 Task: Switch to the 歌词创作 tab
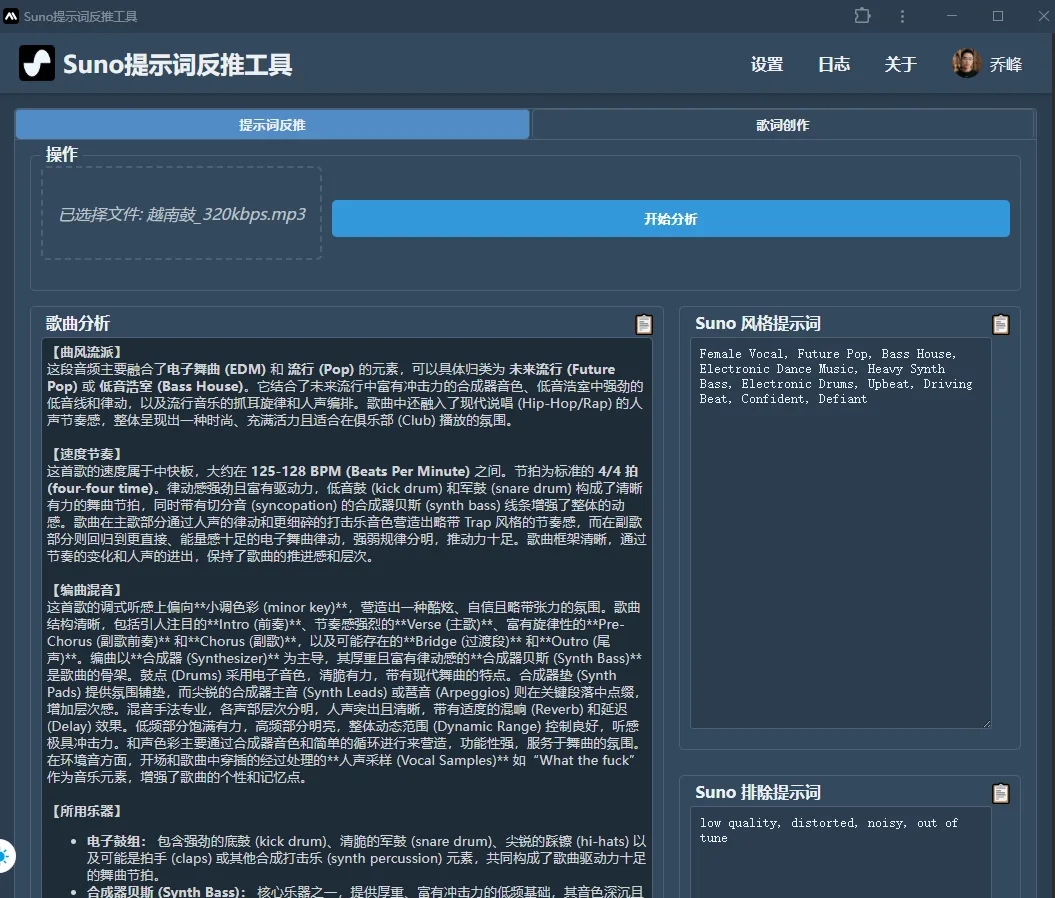[x=783, y=124]
